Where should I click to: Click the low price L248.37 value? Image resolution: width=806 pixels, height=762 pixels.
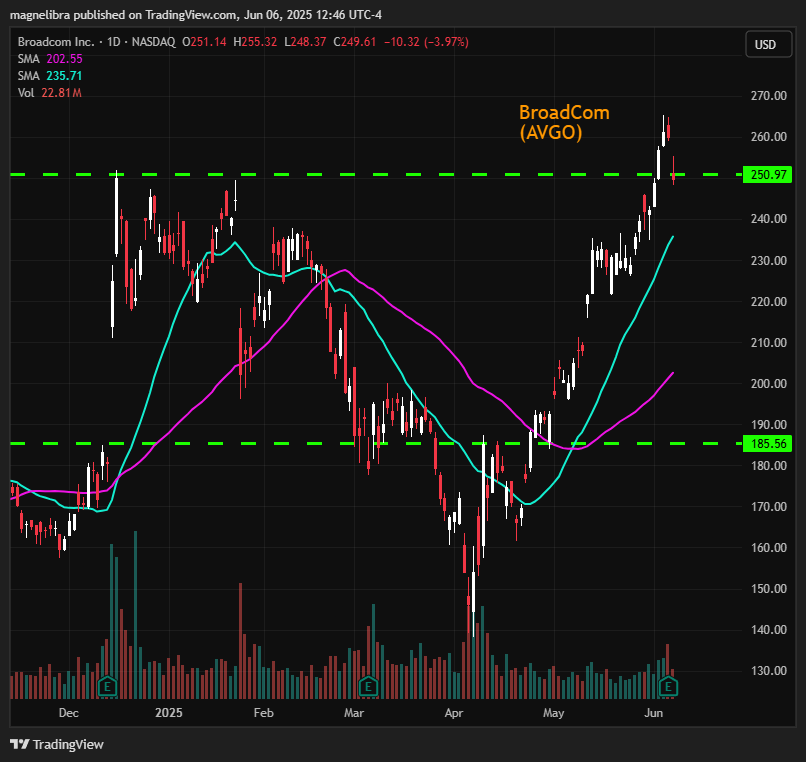[305, 42]
